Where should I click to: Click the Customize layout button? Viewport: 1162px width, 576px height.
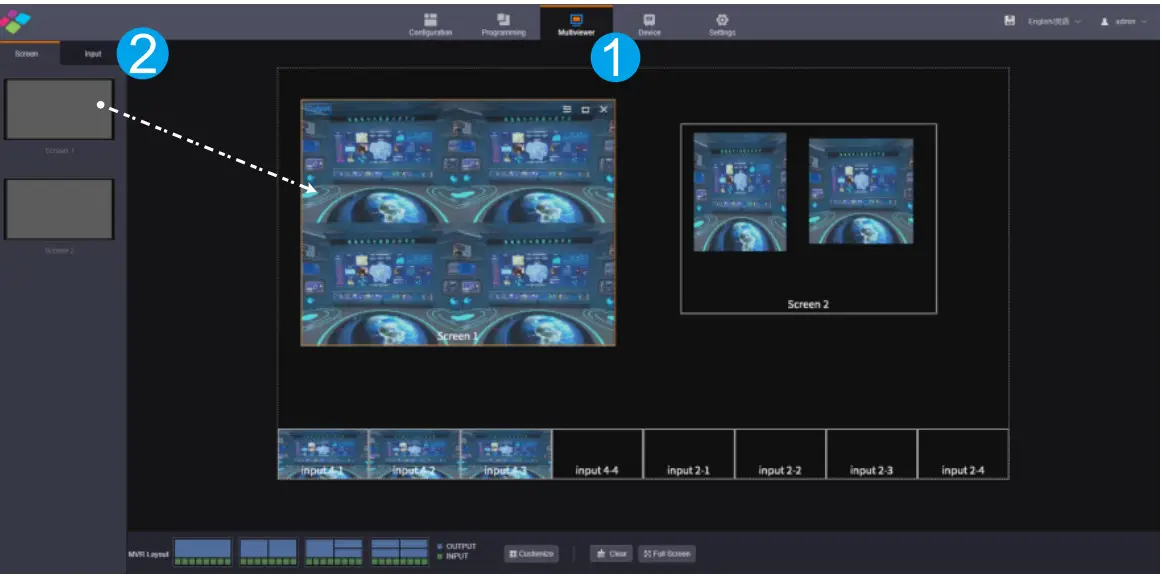[x=533, y=553]
